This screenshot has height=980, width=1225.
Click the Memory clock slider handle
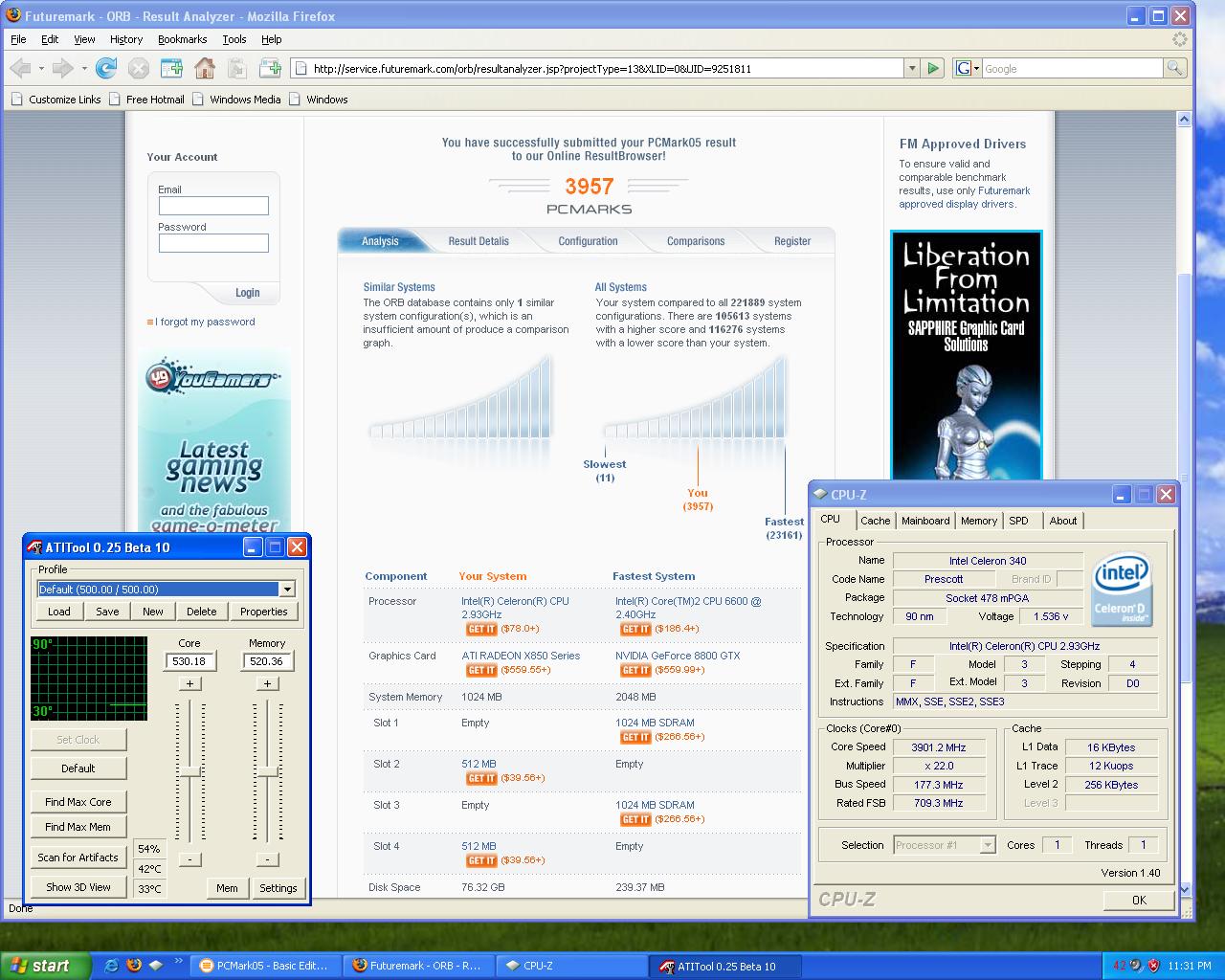click(267, 771)
